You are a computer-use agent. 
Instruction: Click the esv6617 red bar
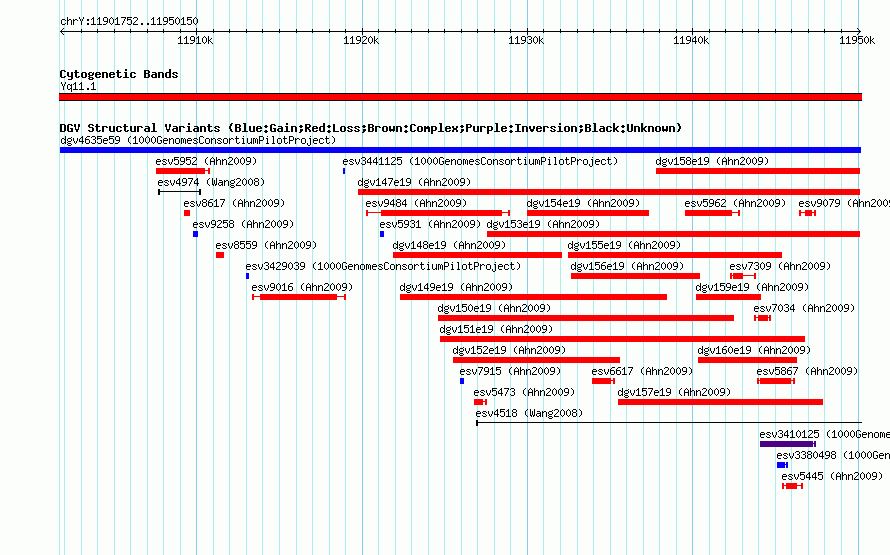(603, 381)
